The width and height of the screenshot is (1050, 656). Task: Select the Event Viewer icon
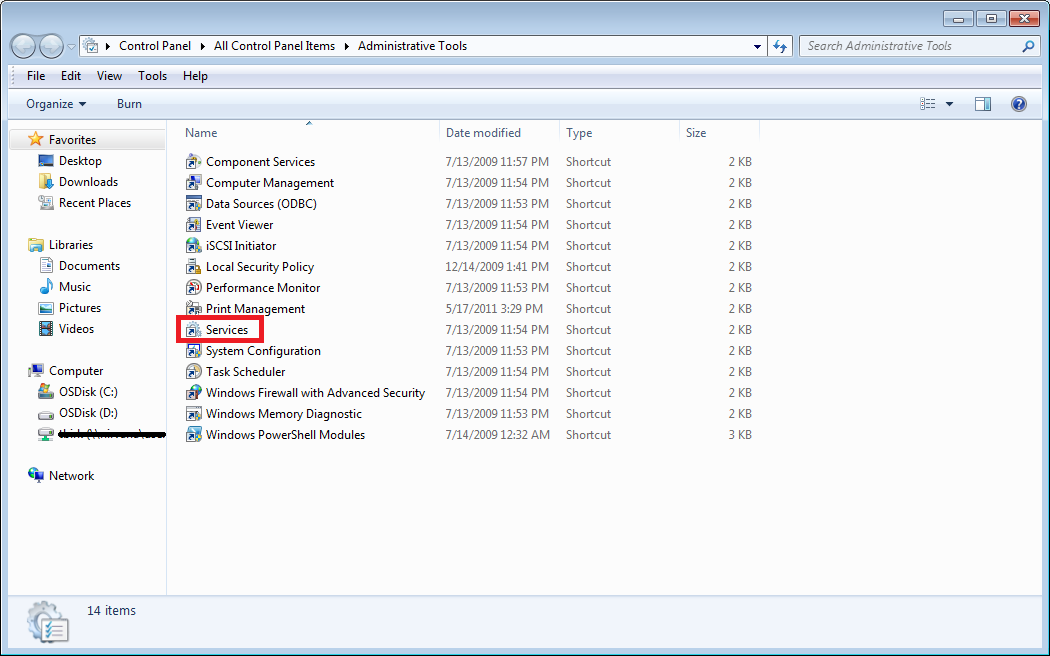194,224
